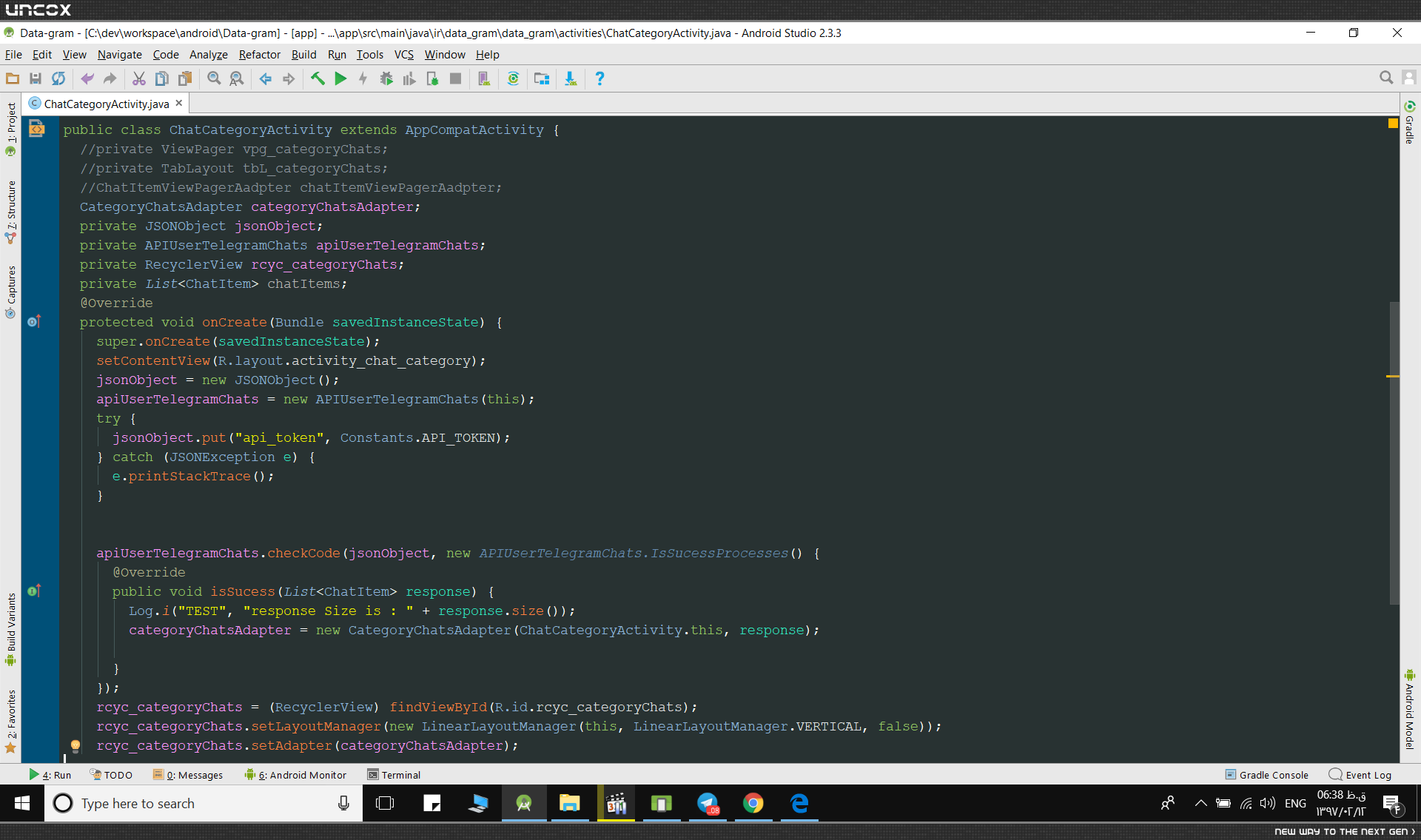Open the Analyze menu
This screenshot has width=1421, height=840.
208,55
